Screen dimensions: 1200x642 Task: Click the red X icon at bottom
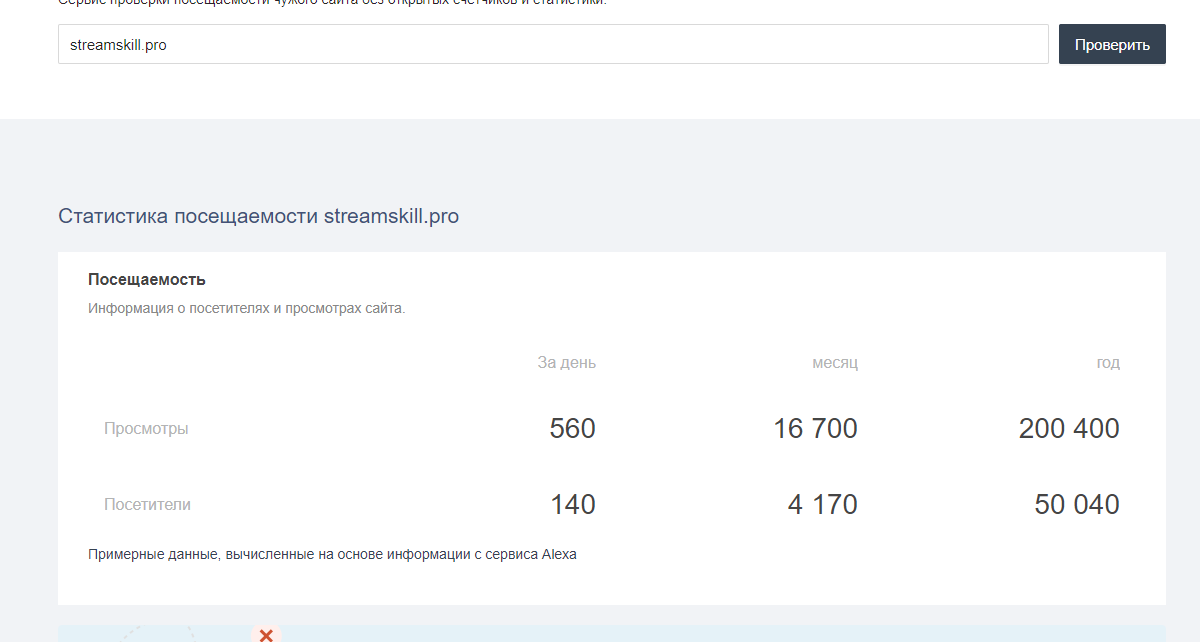[x=266, y=635]
